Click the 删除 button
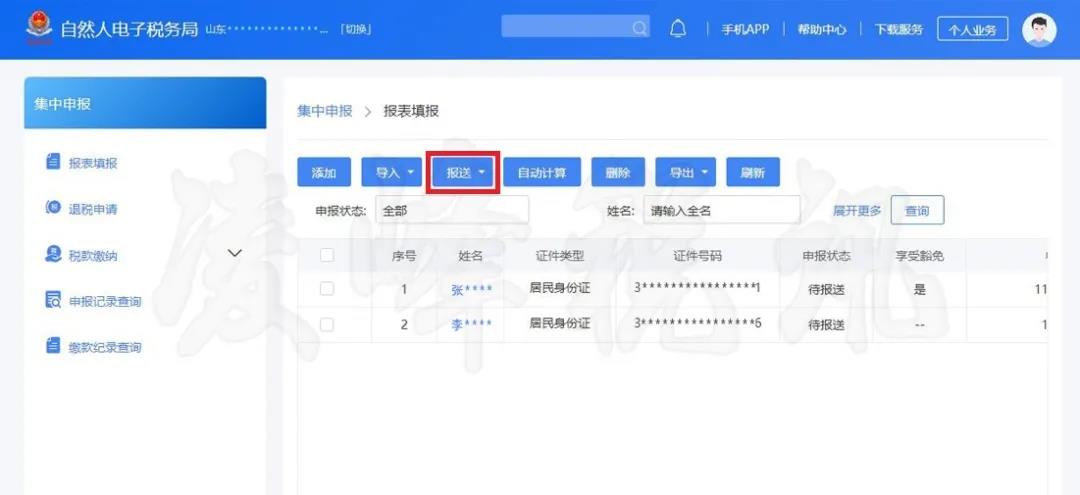The width and height of the screenshot is (1080, 495). [618, 172]
